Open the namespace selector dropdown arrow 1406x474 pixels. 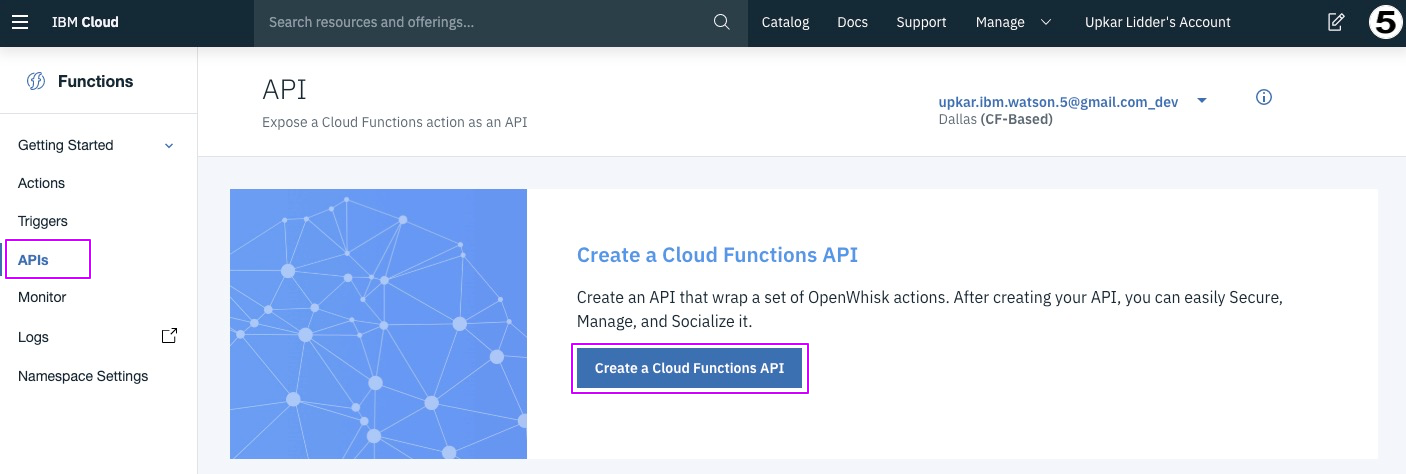click(x=1202, y=101)
